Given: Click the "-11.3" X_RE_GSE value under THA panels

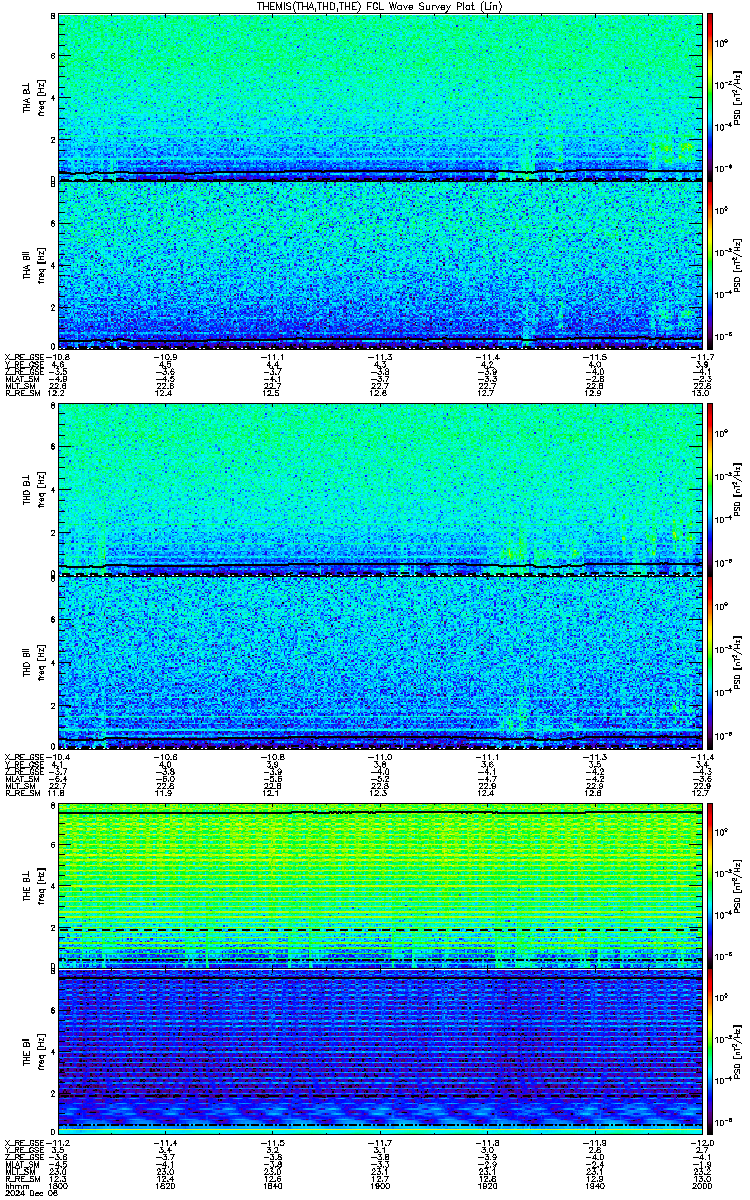Looking at the screenshot, I should [379, 356].
